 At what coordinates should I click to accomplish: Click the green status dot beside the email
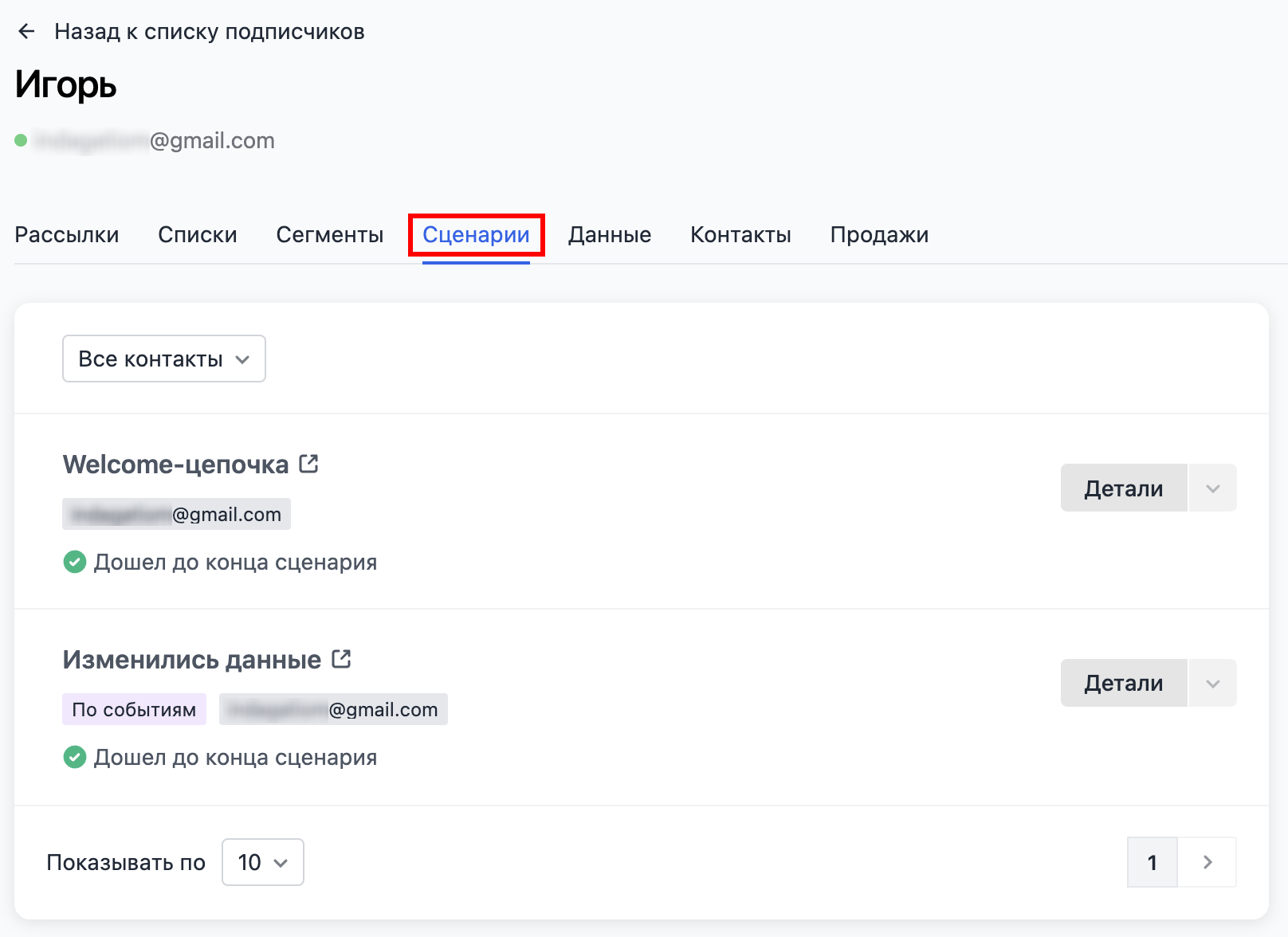[20, 140]
